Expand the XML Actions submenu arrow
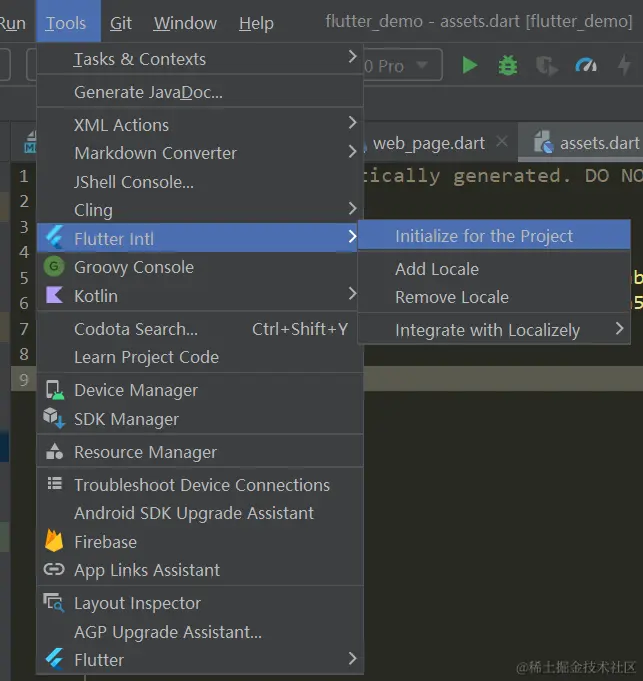This screenshot has height=681, width=643. tap(353, 123)
